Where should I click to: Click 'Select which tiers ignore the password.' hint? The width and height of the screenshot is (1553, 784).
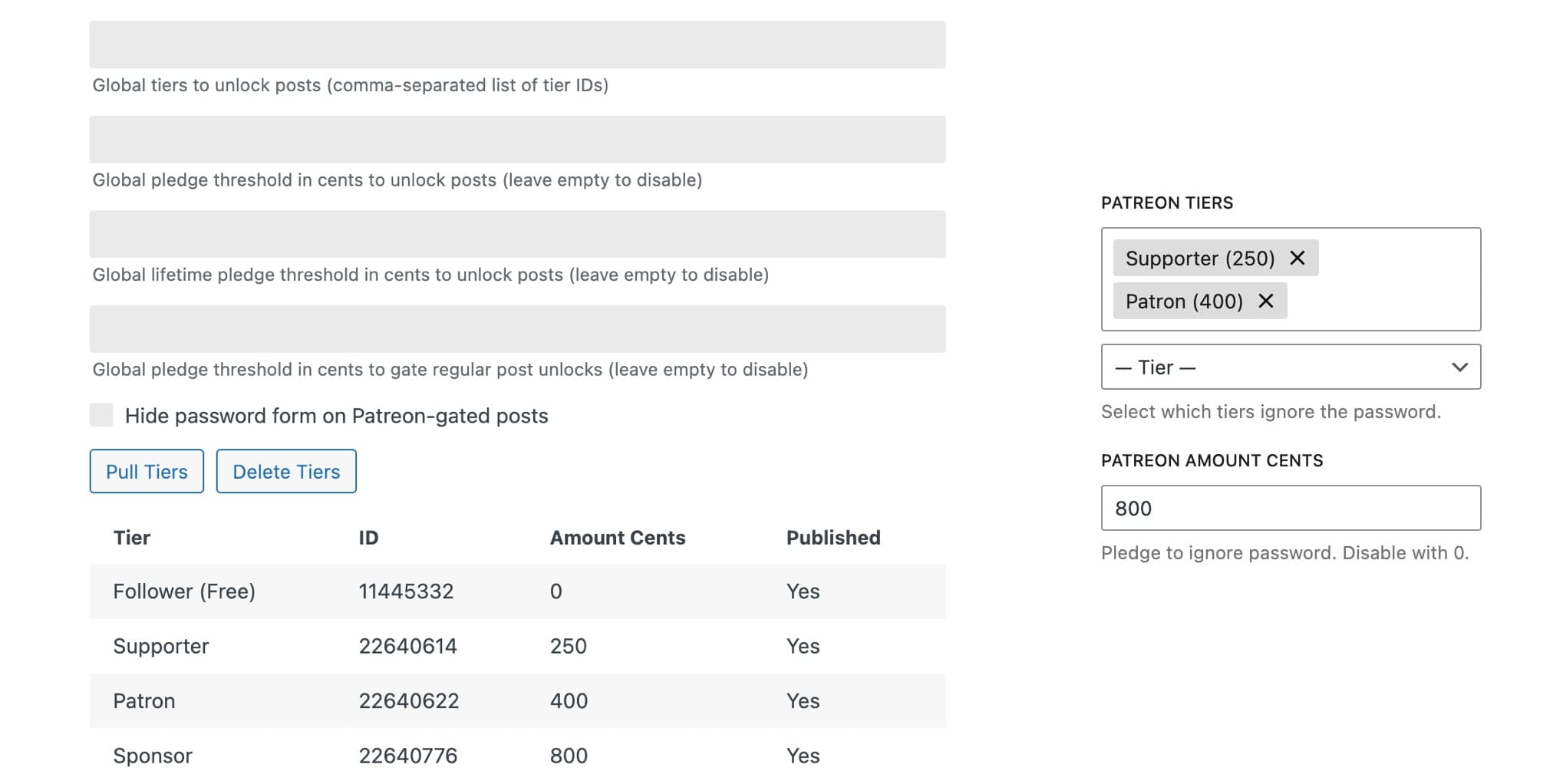(x=1271, y=412)
